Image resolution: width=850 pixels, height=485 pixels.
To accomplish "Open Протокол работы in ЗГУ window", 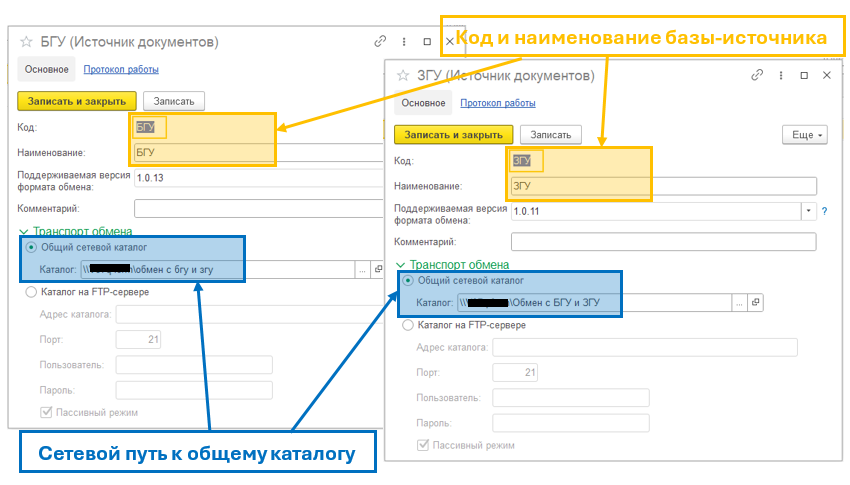I will pos(498,103).
